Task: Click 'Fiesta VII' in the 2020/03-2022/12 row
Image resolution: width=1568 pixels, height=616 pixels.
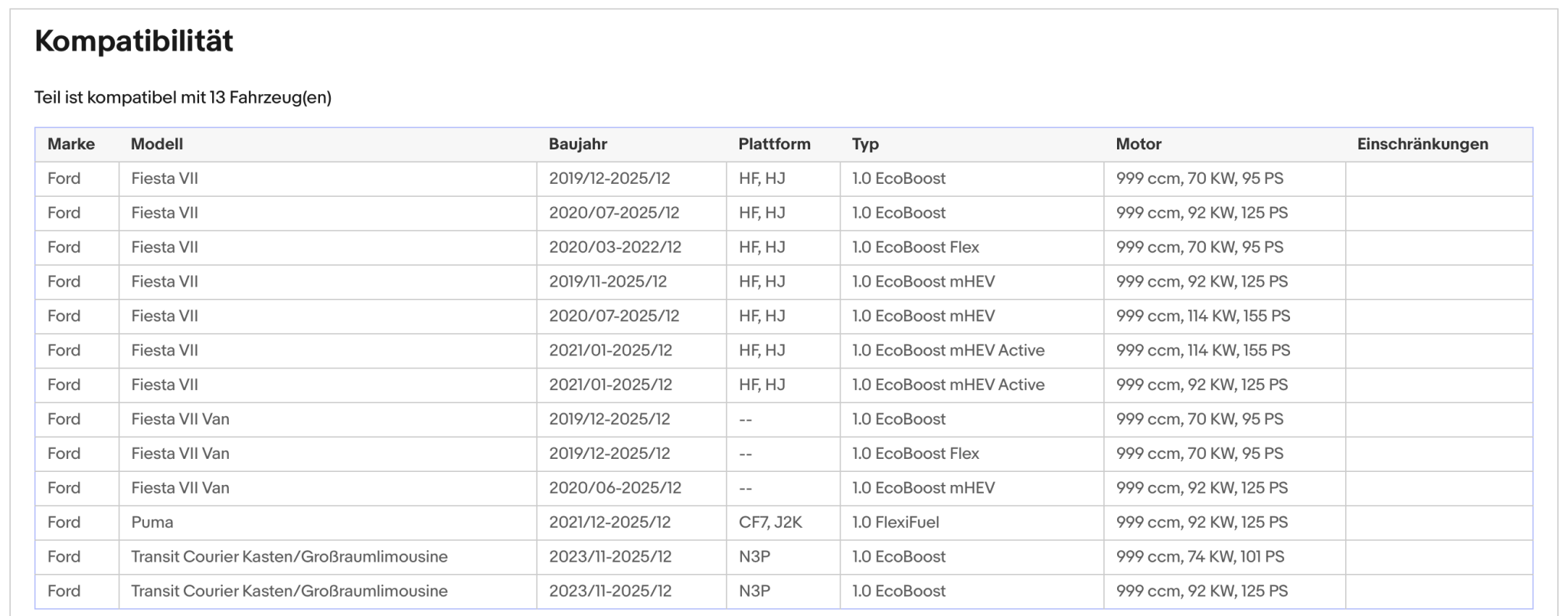Action: tap(165, 247)
